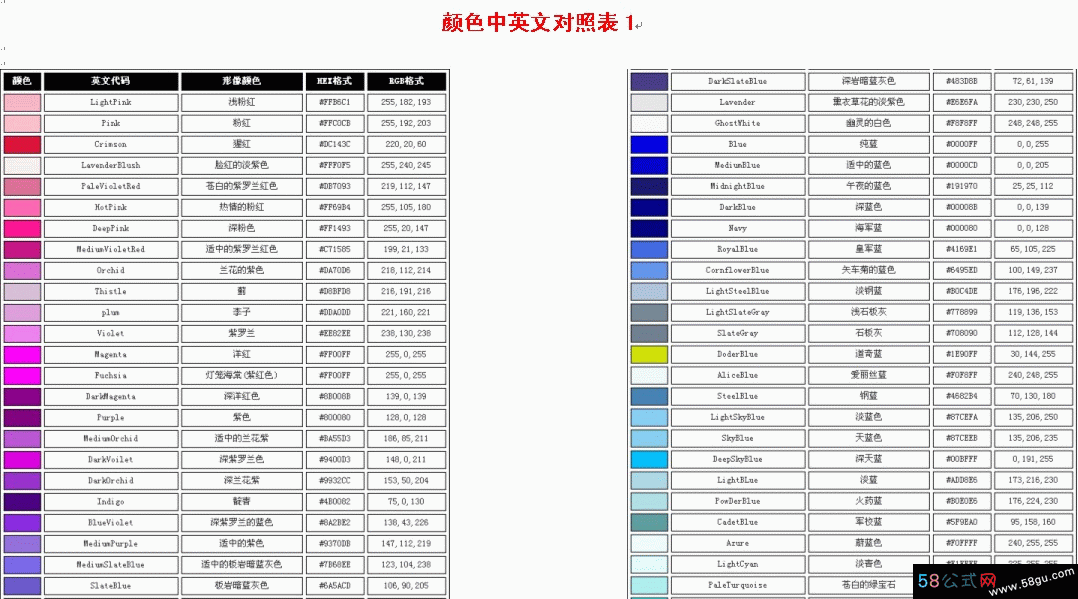The image size is (1078, 599).
Task: Pick the swatch beside Blue (纯蓝)
Action: 649,144
